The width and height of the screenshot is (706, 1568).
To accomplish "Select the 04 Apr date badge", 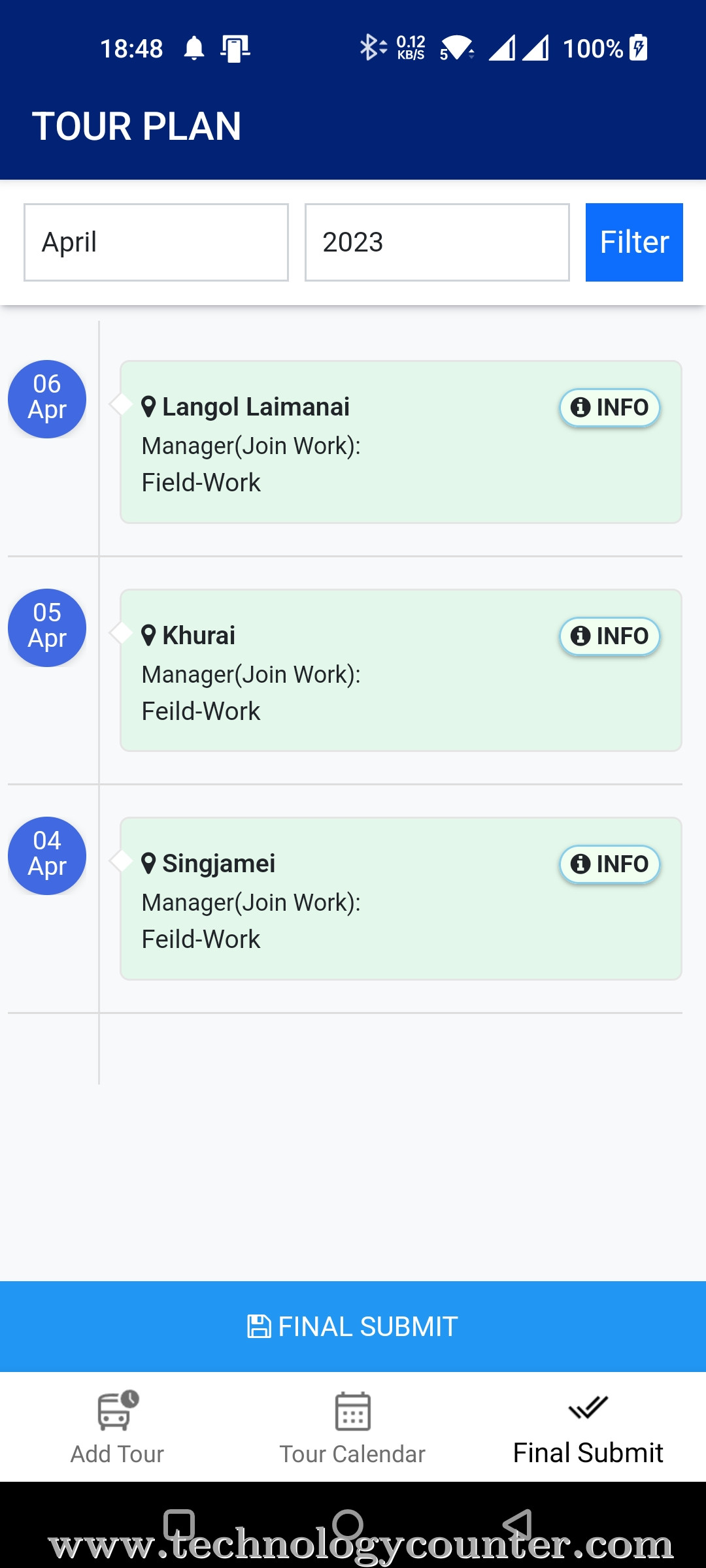I will tap(47, 856).
